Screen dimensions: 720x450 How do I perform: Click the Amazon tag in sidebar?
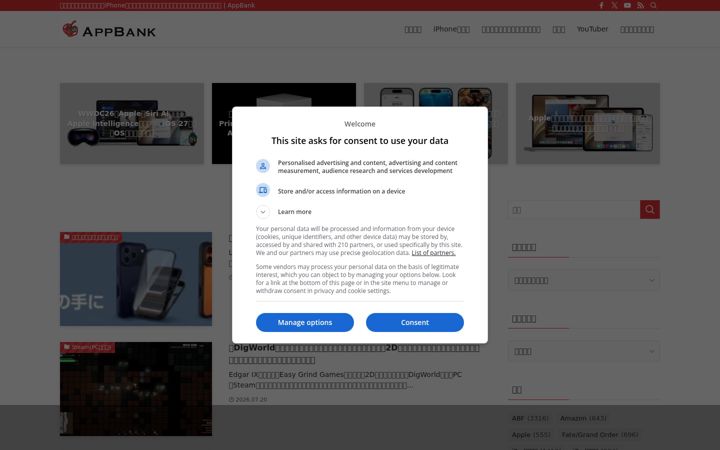point(583,418)
